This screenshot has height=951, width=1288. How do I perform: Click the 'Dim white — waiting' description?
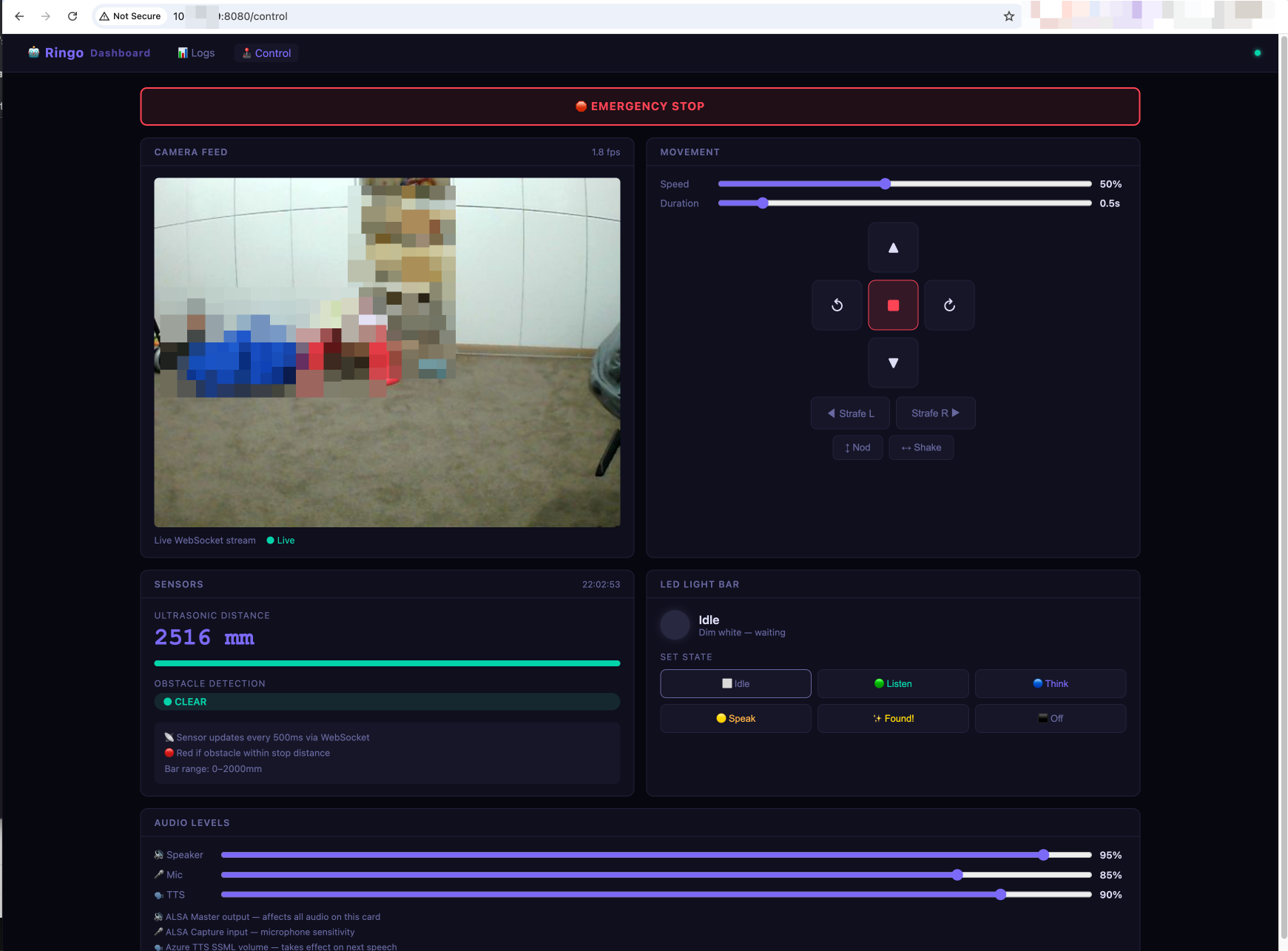coord(742,632)
